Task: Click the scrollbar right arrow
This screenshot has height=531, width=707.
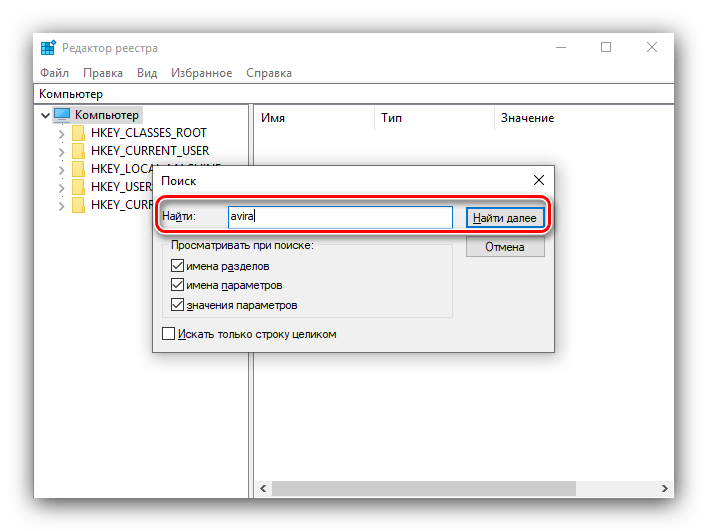Action: tap(665, 489)
